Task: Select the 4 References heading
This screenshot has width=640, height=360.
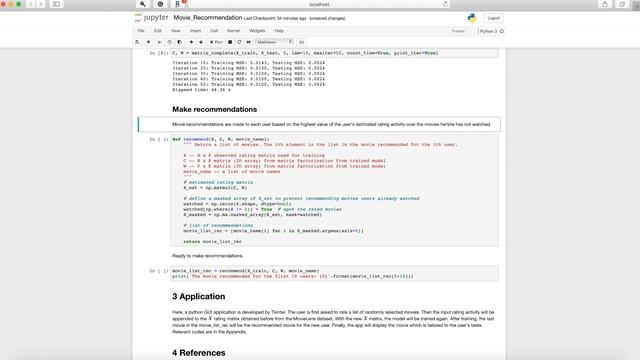Action: pyautogui.click(x=199, y=353)
